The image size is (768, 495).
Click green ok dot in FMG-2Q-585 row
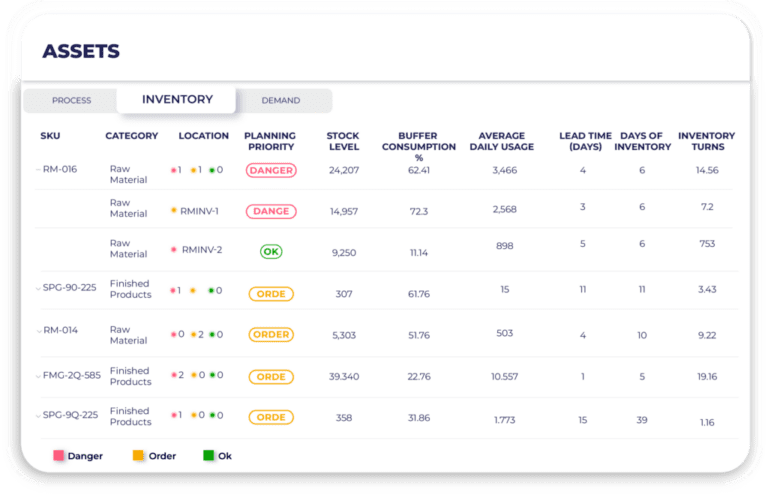213,376
